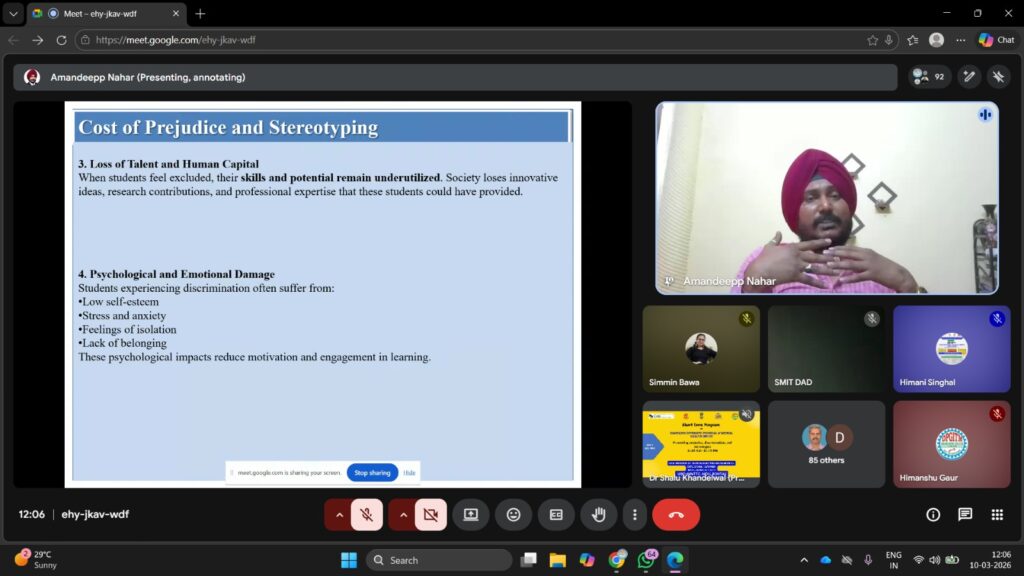Select the Meet browser tab
The width and height of the screenshot is (1024, 576).
click(100, 13)
